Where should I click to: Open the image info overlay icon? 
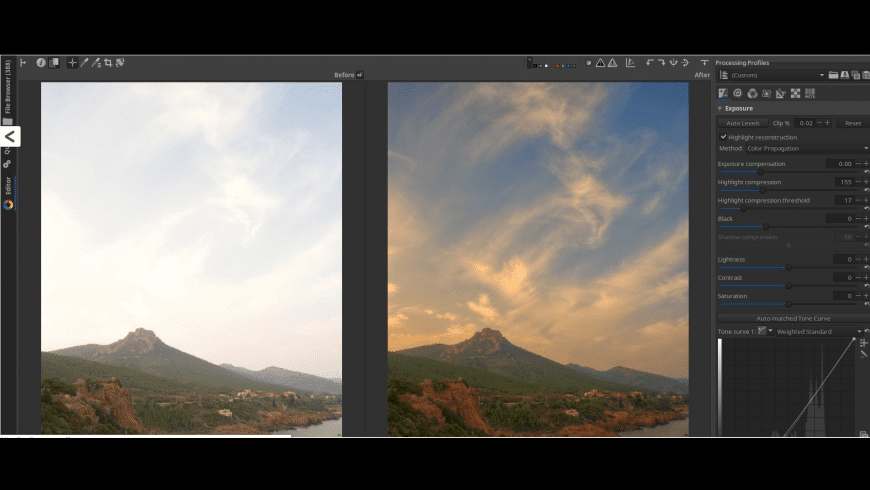click(x=41, y=63)
